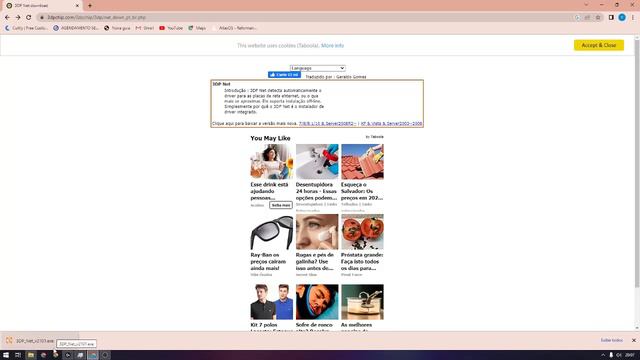Click the Facebook Like button
Viewport: 640px width, 360px height.
pos(284,75)
